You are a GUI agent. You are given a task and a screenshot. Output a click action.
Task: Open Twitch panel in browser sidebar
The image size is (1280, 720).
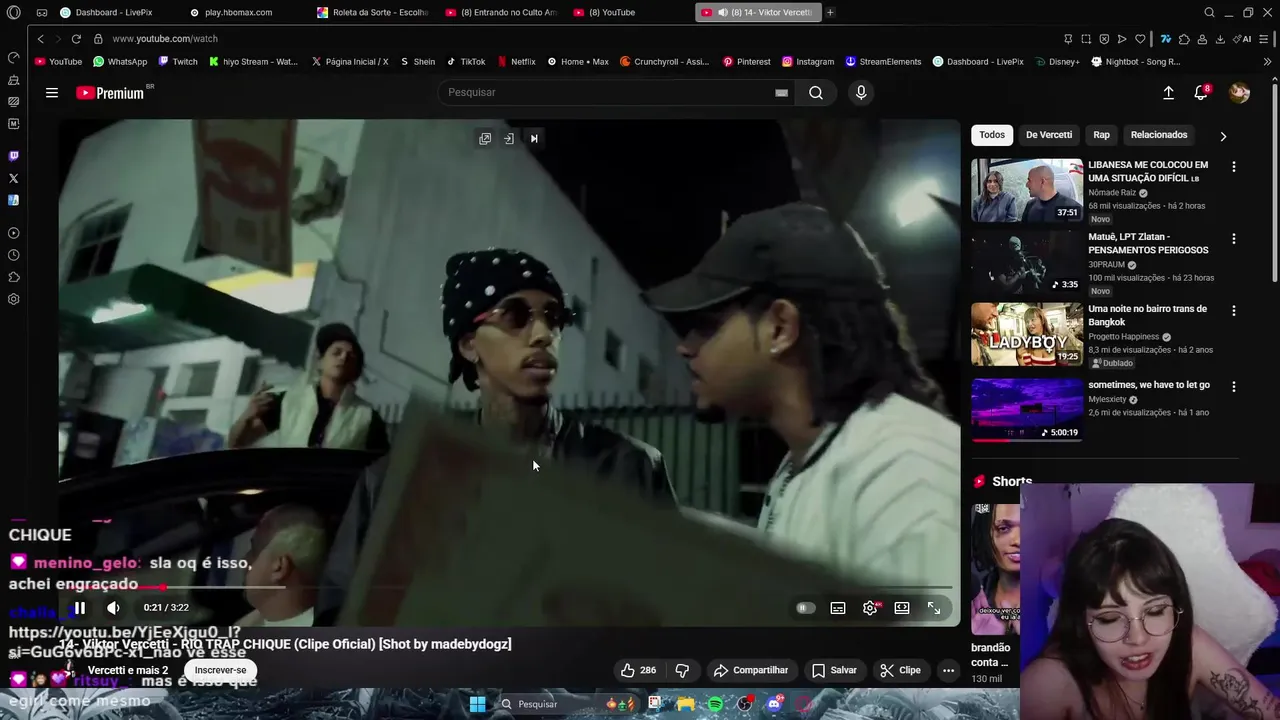tap(13, 156)
